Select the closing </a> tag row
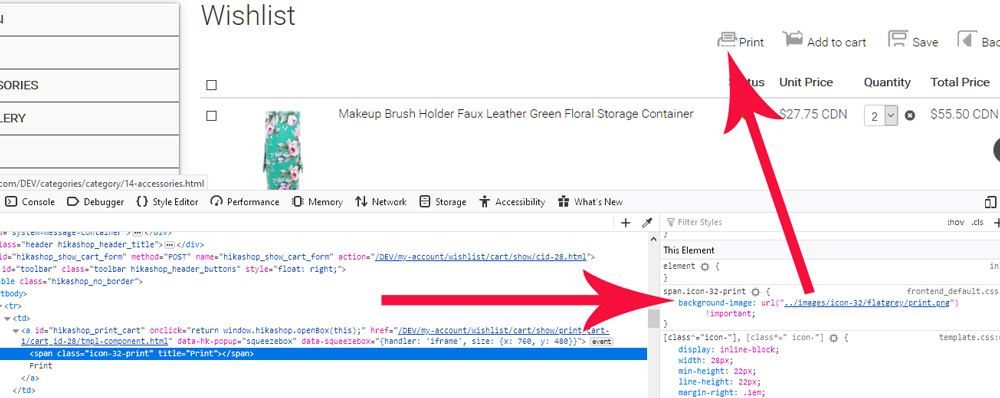This screenshot has width=1000, height=398. click(x=31, y=378)
